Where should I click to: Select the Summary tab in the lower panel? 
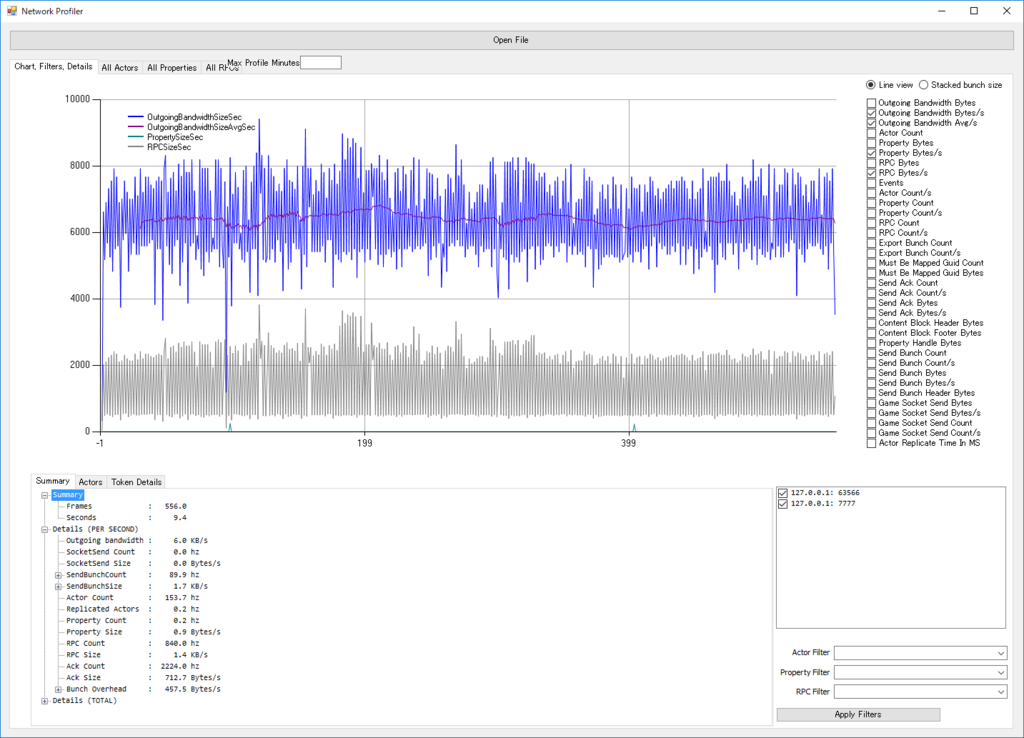pyautogui.click(x=52, y=481)
